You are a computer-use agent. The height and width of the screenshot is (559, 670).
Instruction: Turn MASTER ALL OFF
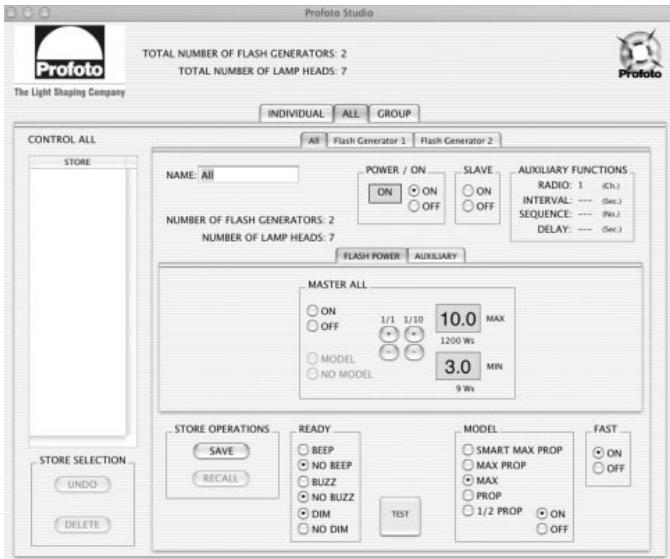[x=313, y=326]
